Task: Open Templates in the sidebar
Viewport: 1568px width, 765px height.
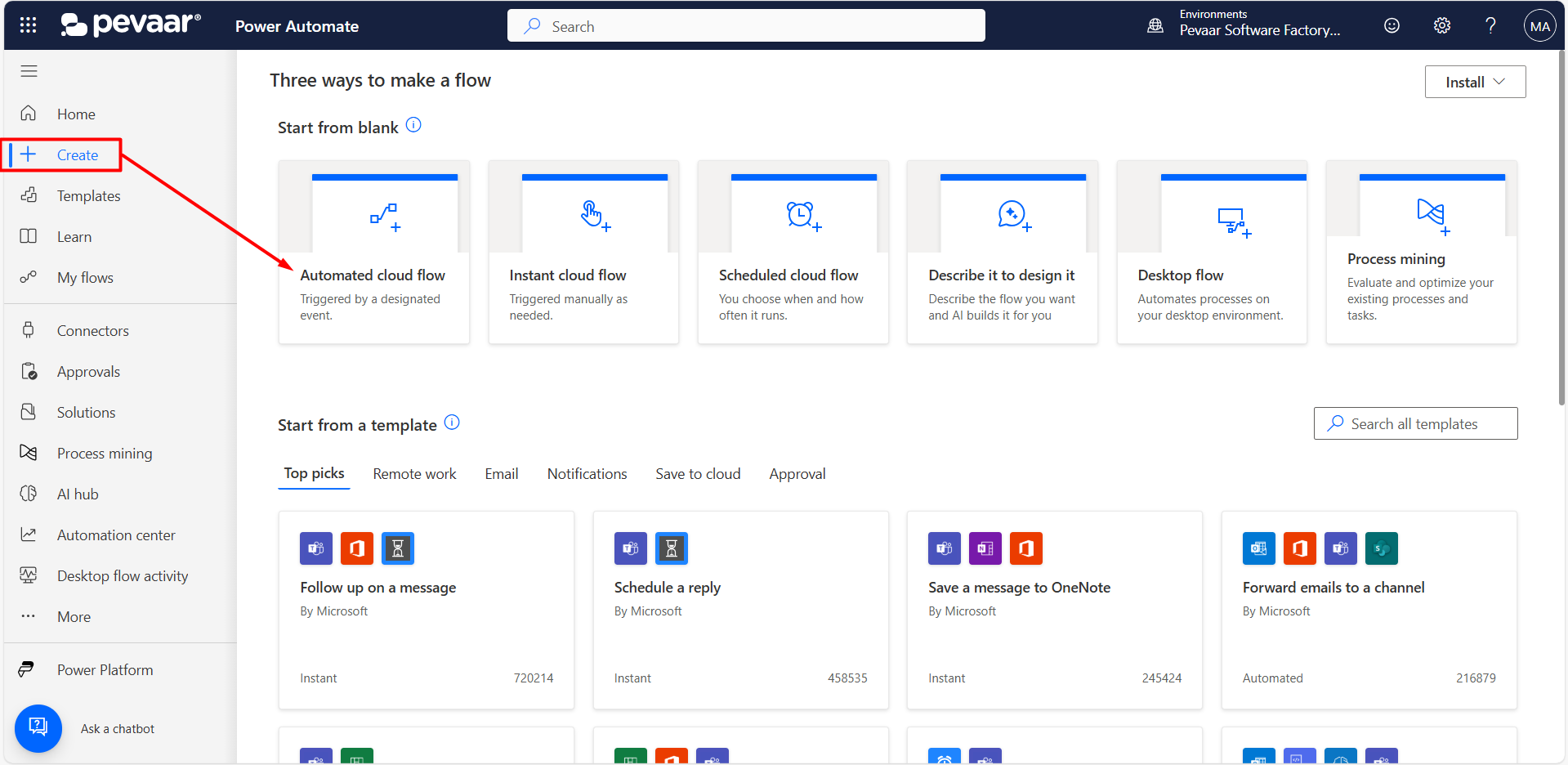Action: point(88,196)
